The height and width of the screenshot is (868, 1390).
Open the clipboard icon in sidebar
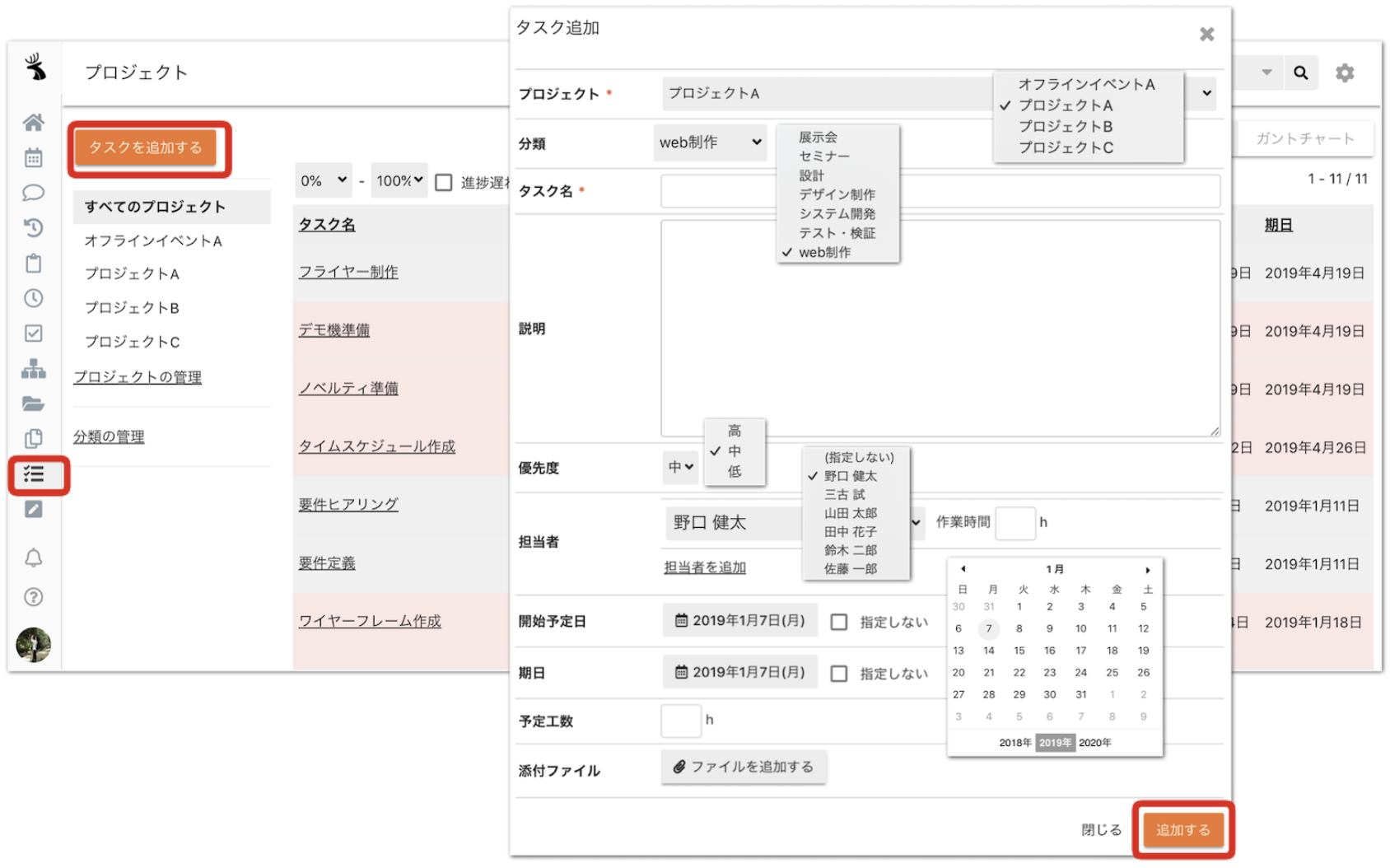point(33,264)
